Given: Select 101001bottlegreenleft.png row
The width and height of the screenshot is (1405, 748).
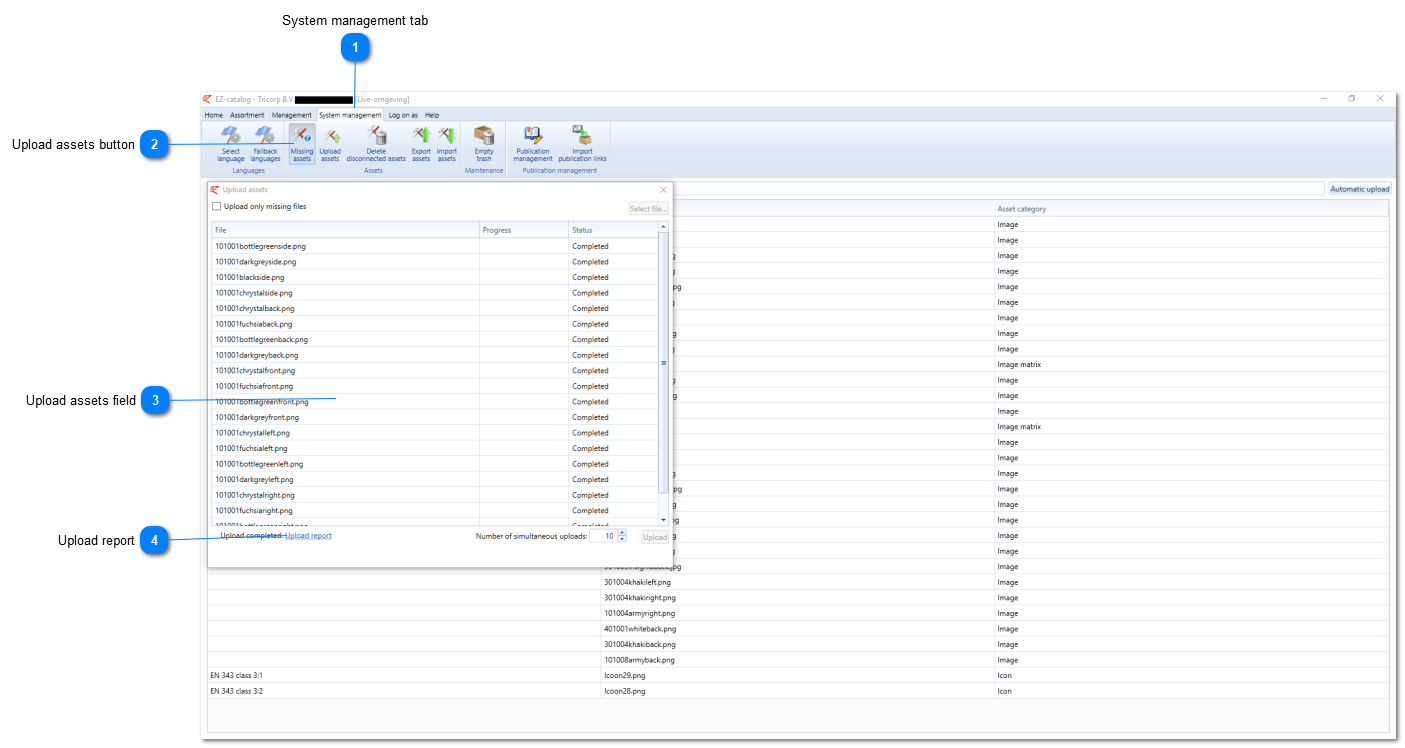Looking at the screenshot, I should 434,464.
